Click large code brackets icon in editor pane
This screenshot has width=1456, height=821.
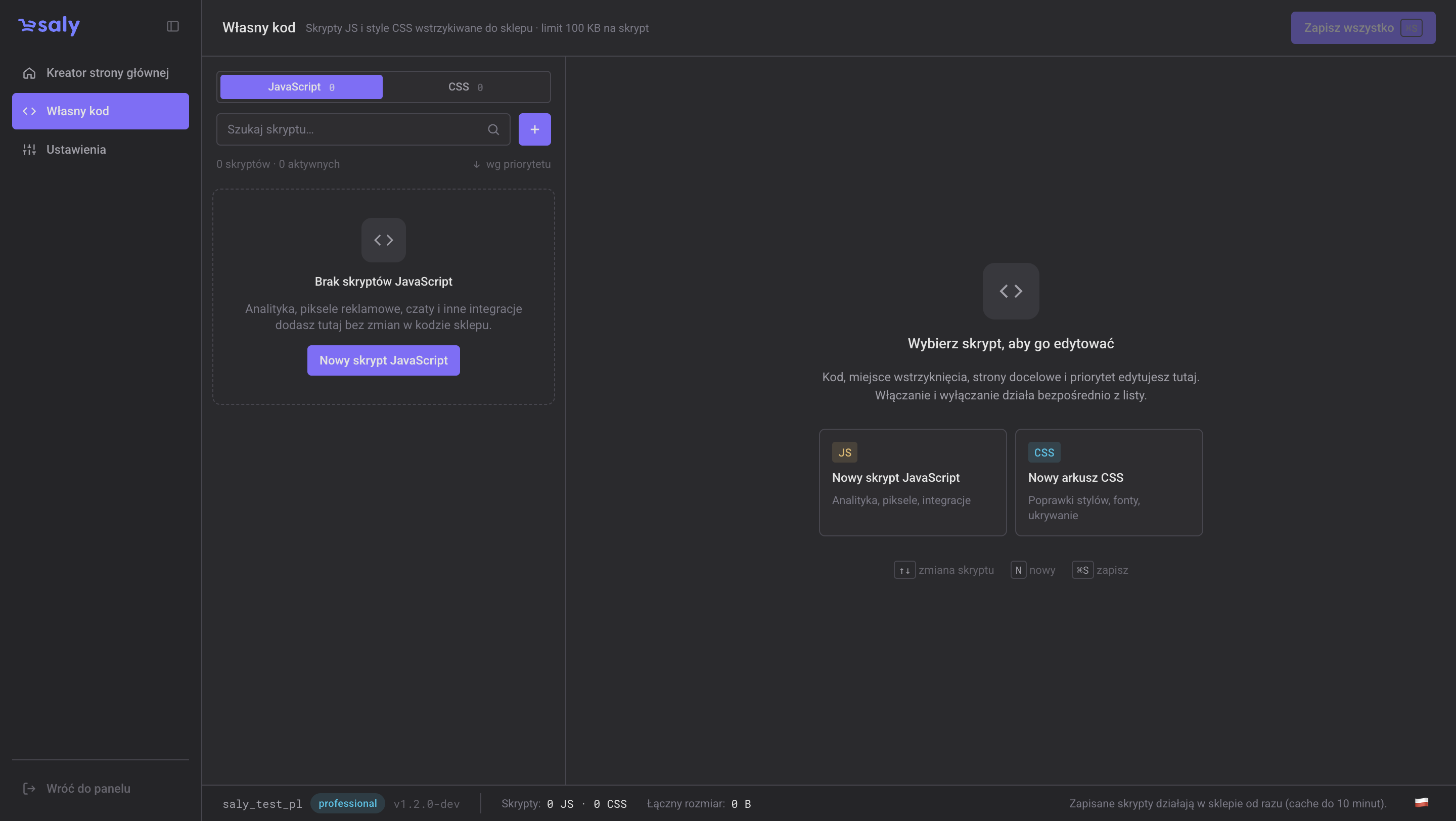(1011, 291)
